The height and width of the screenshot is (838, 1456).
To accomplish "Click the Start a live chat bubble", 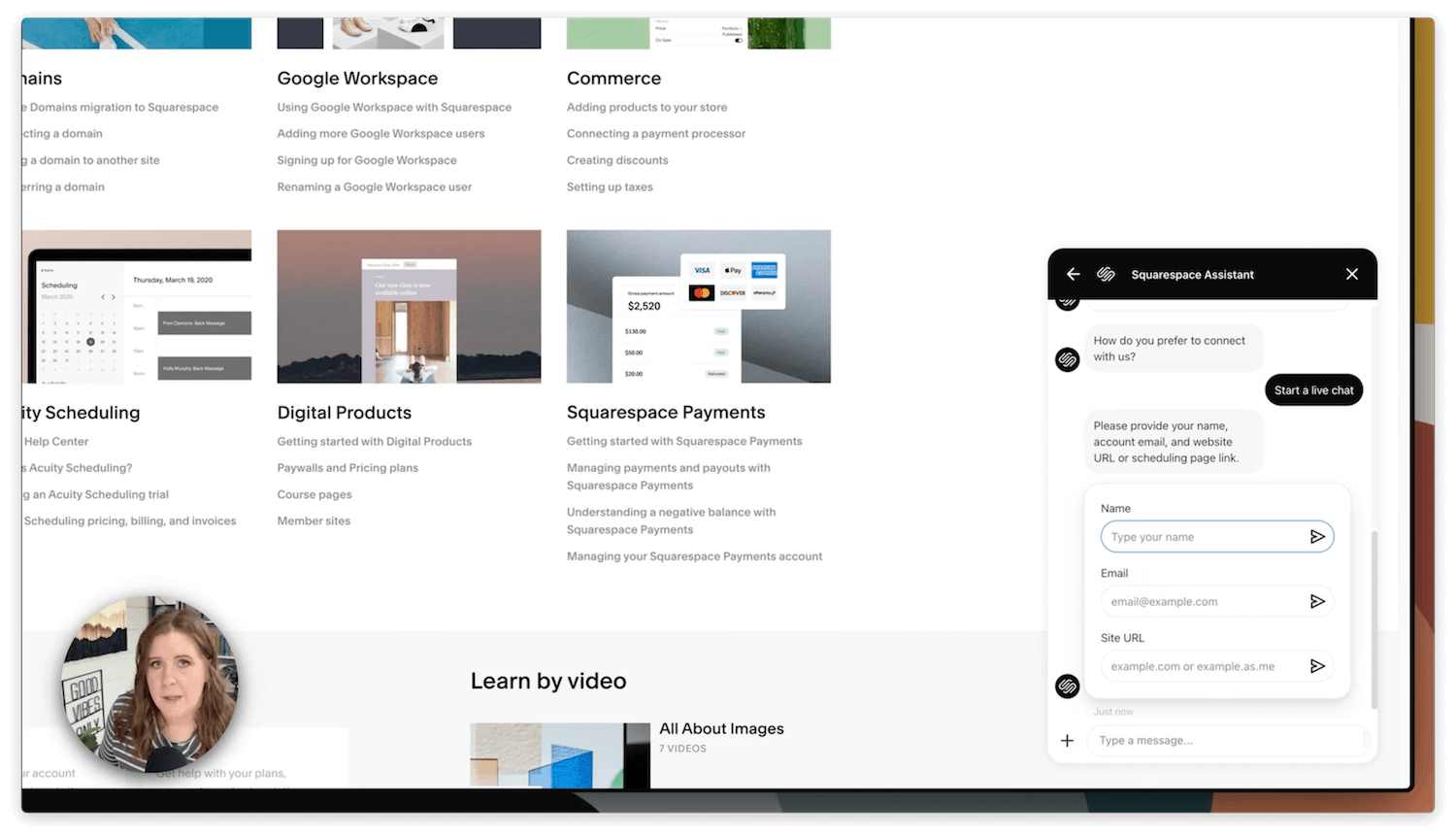I will (x=1313, y=390).
